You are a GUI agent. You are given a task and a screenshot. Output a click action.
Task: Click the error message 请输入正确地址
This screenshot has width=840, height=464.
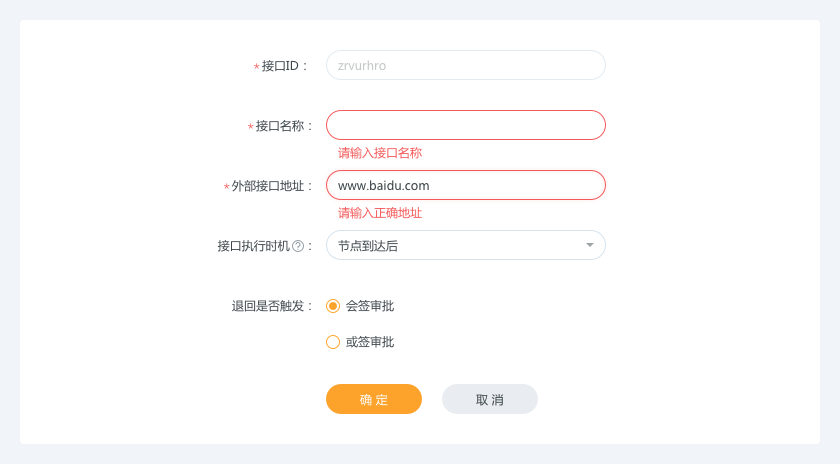[380, 213]
